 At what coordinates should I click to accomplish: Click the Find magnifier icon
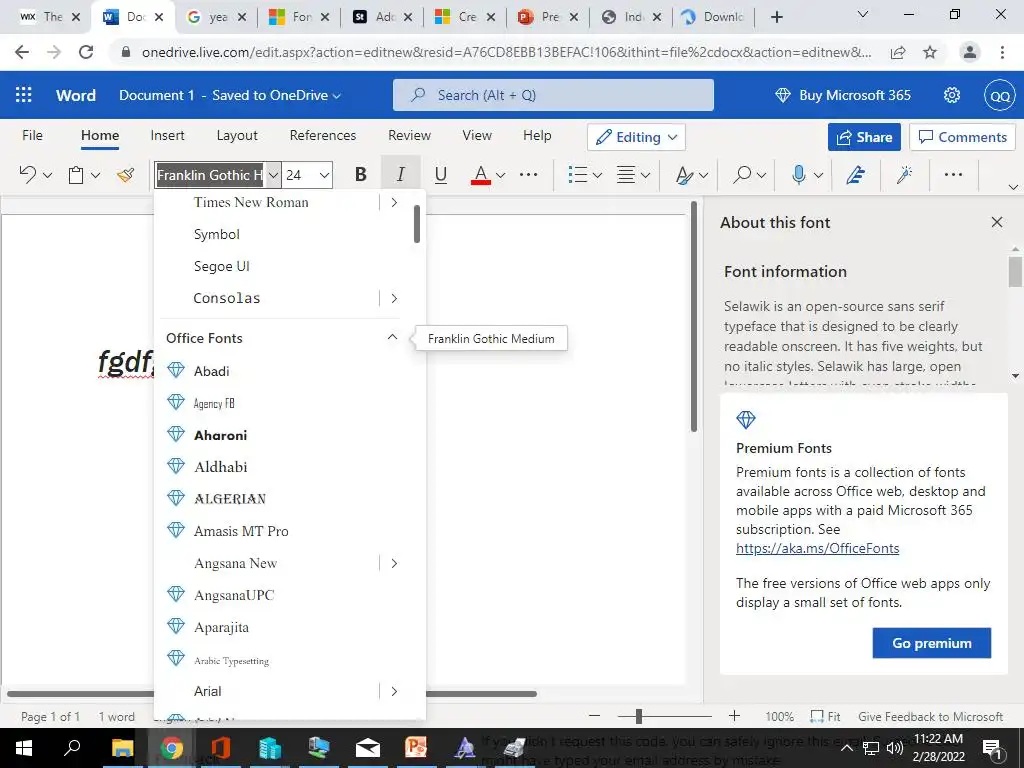[x=742, y=174]
